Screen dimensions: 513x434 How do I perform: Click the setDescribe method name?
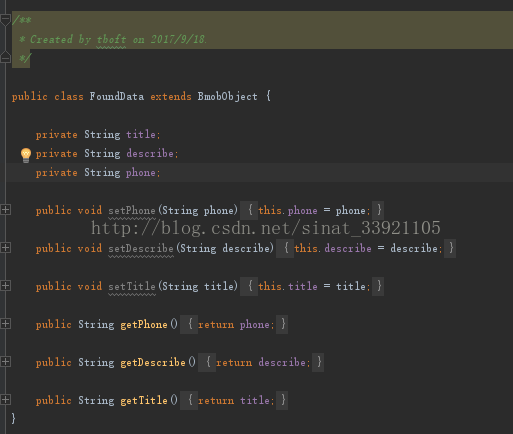coord(141,249)
